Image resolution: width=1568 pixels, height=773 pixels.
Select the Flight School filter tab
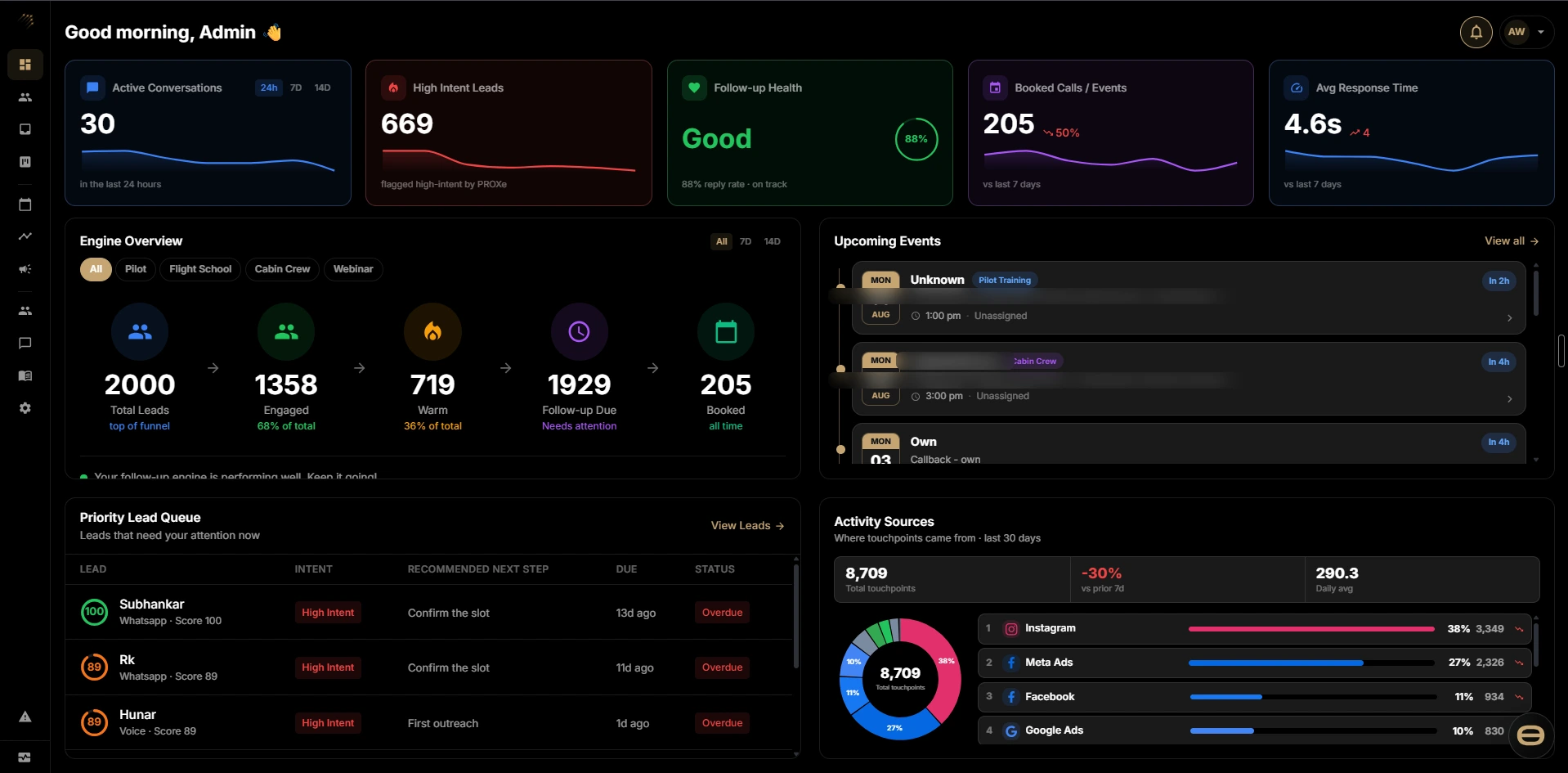point(200,269)
